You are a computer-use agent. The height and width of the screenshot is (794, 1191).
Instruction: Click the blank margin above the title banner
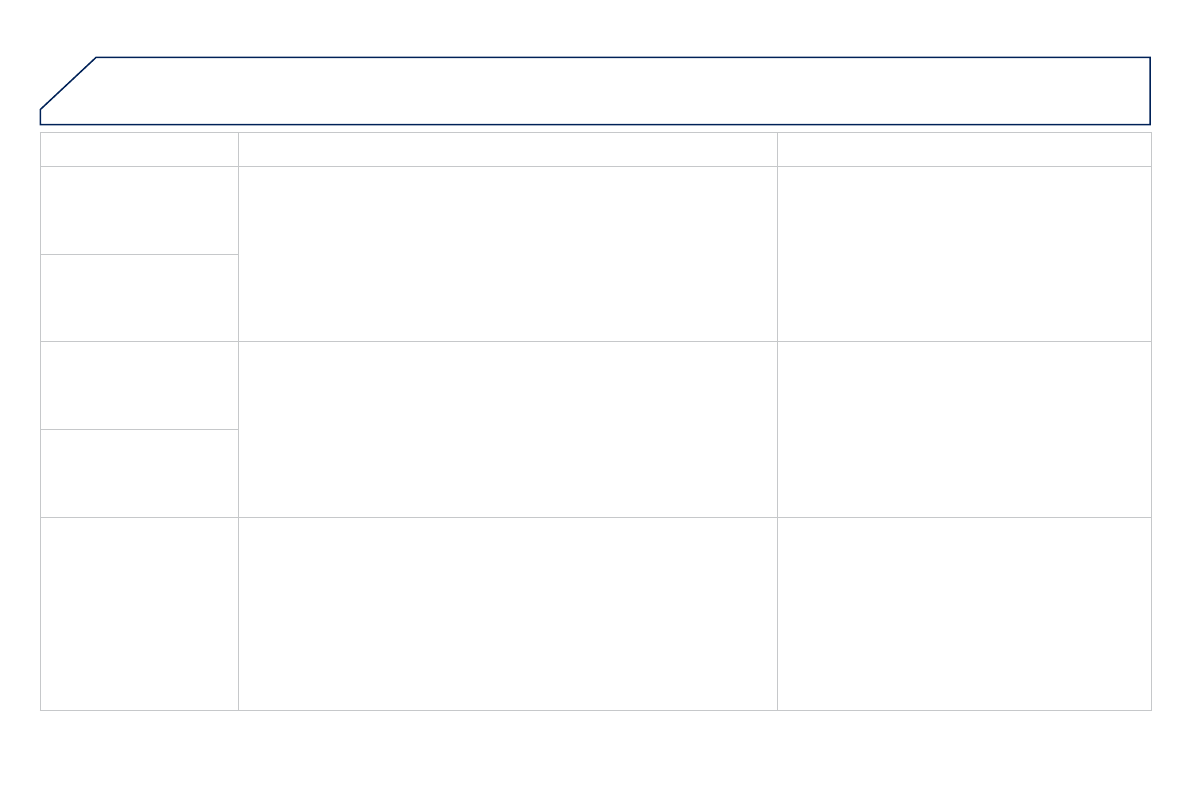click(595, 27)
